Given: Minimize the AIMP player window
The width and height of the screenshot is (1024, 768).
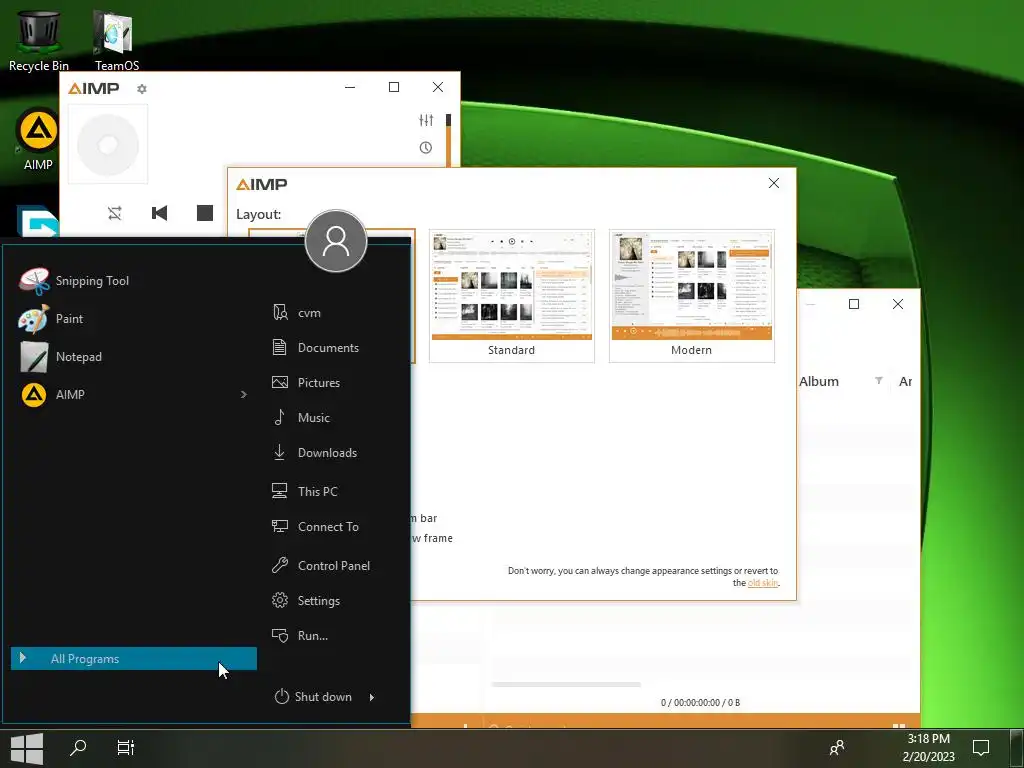Looking at the screenshot, I should (x=350, y=87).
